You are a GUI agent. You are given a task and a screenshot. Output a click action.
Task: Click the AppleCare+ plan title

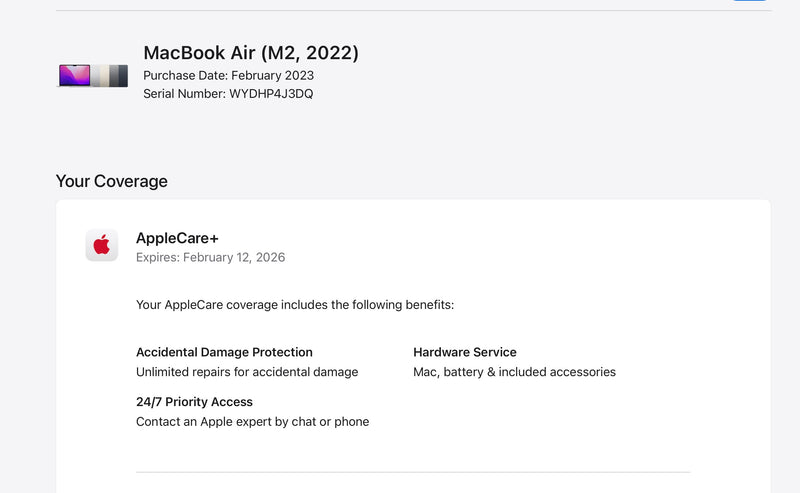(177, 238)
